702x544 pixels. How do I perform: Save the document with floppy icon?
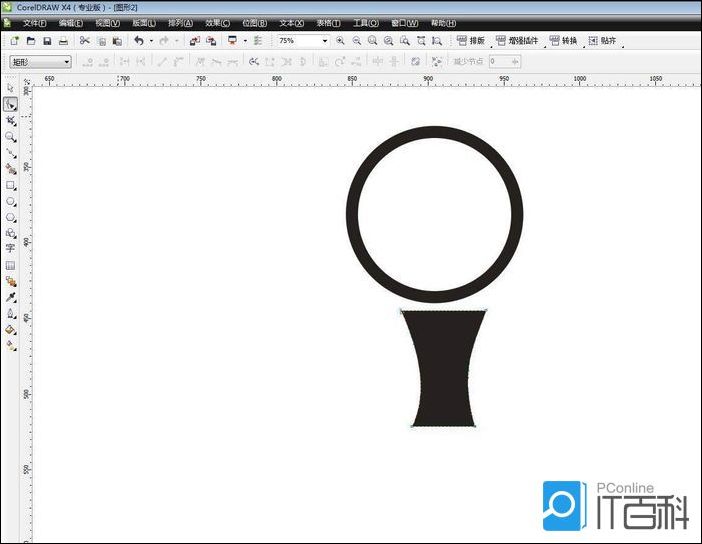pos(47,41)
